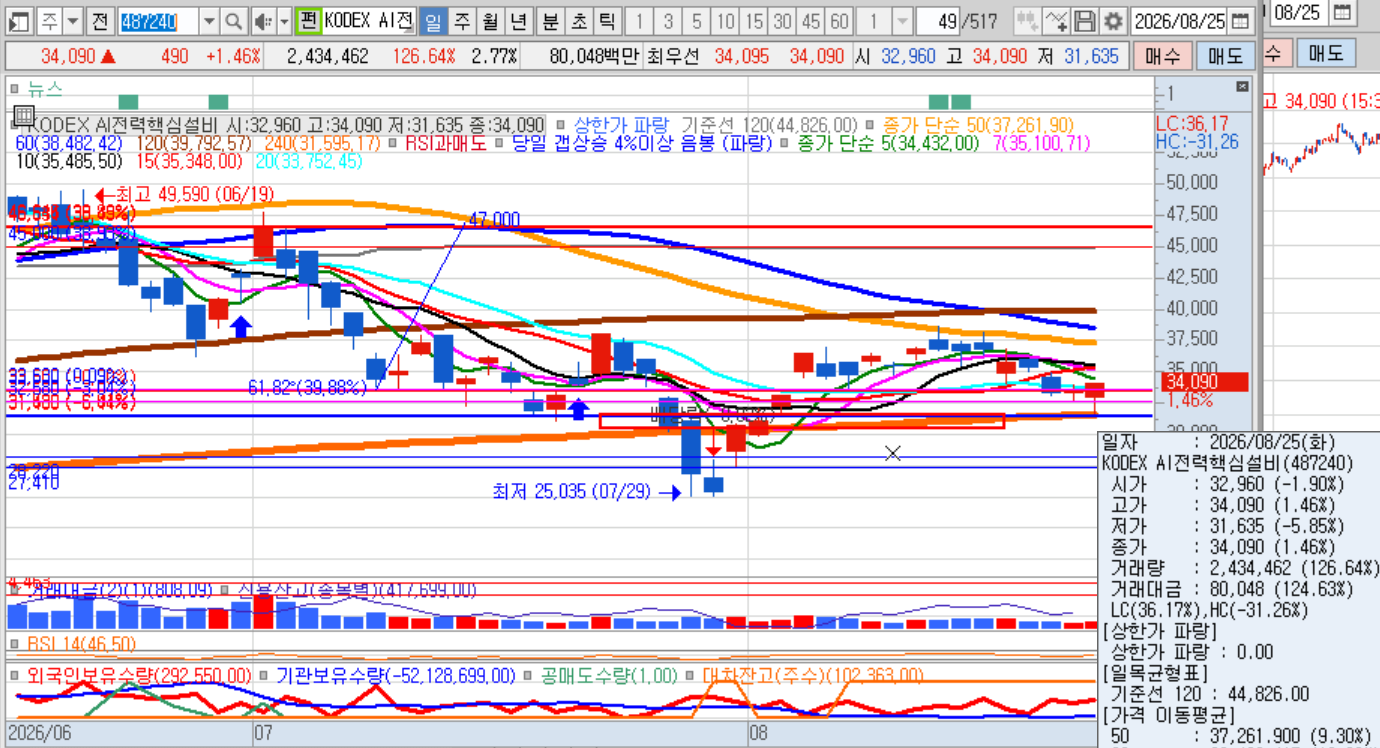Toggle the 대차잔고(주수) indicator marker
The image size is (1380, 748).
coord(691,676)
